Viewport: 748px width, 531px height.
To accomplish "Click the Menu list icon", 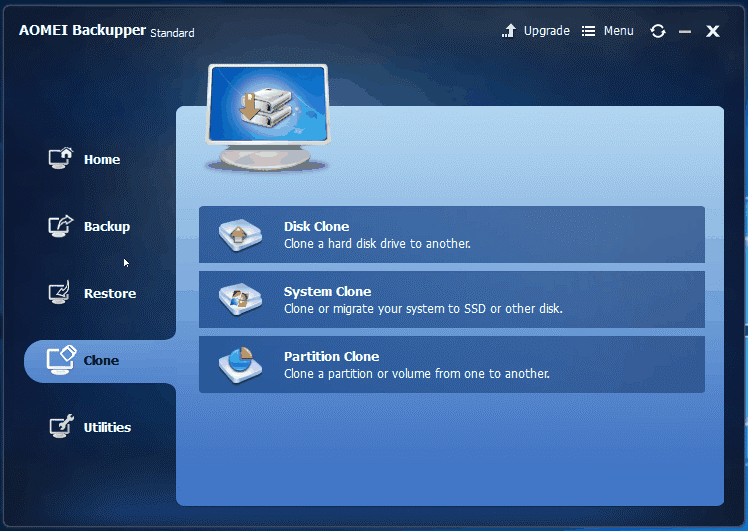I will (x=588, y=31).
